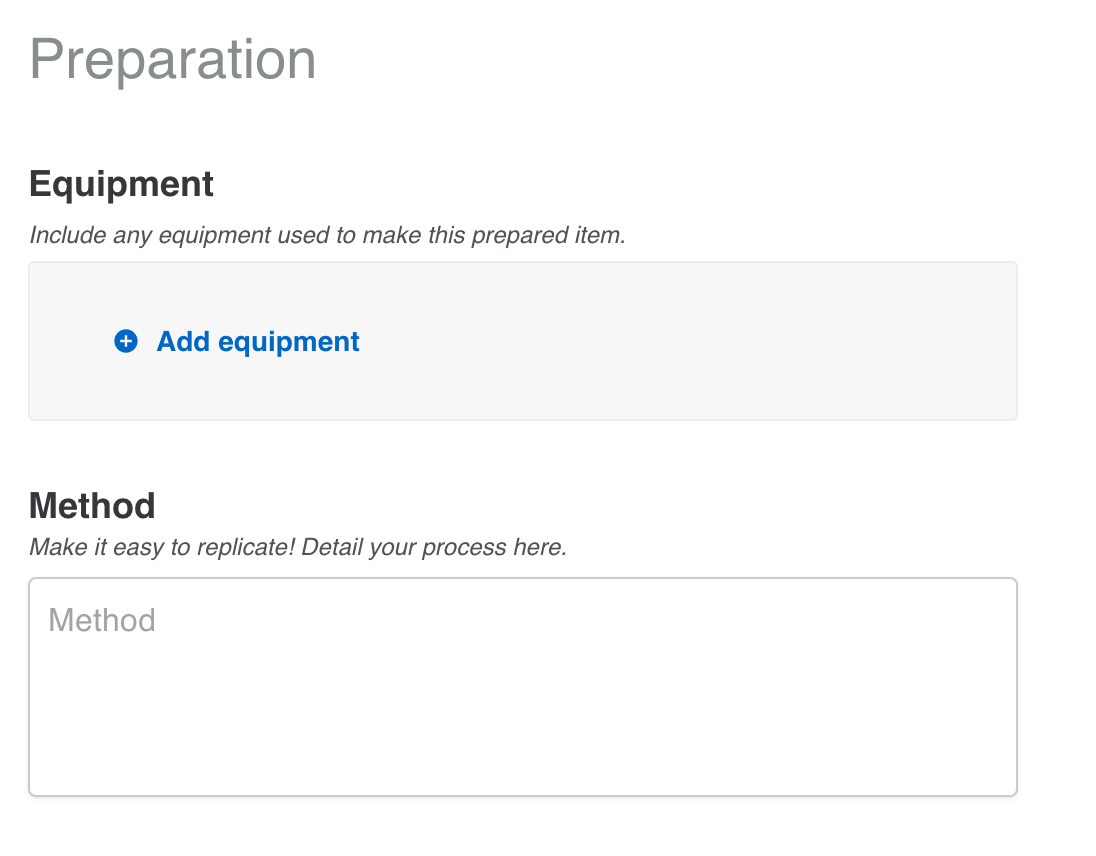Click the "Add equipment" link text

pos(258,342)
